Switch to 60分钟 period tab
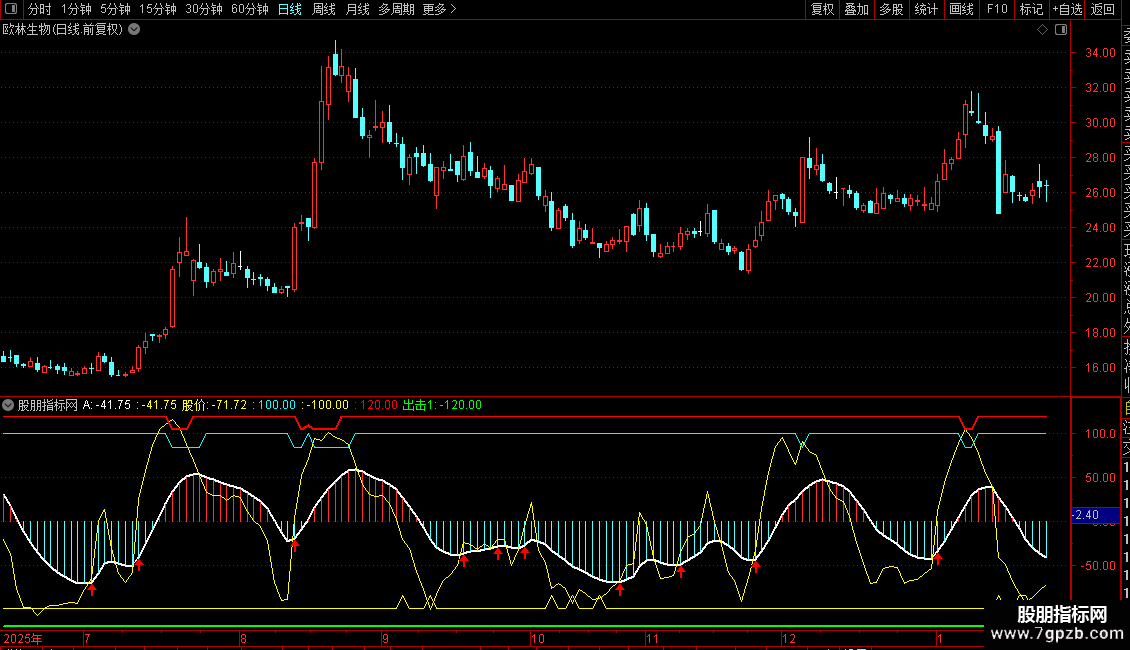1130x650 pixels. point(249,10)
